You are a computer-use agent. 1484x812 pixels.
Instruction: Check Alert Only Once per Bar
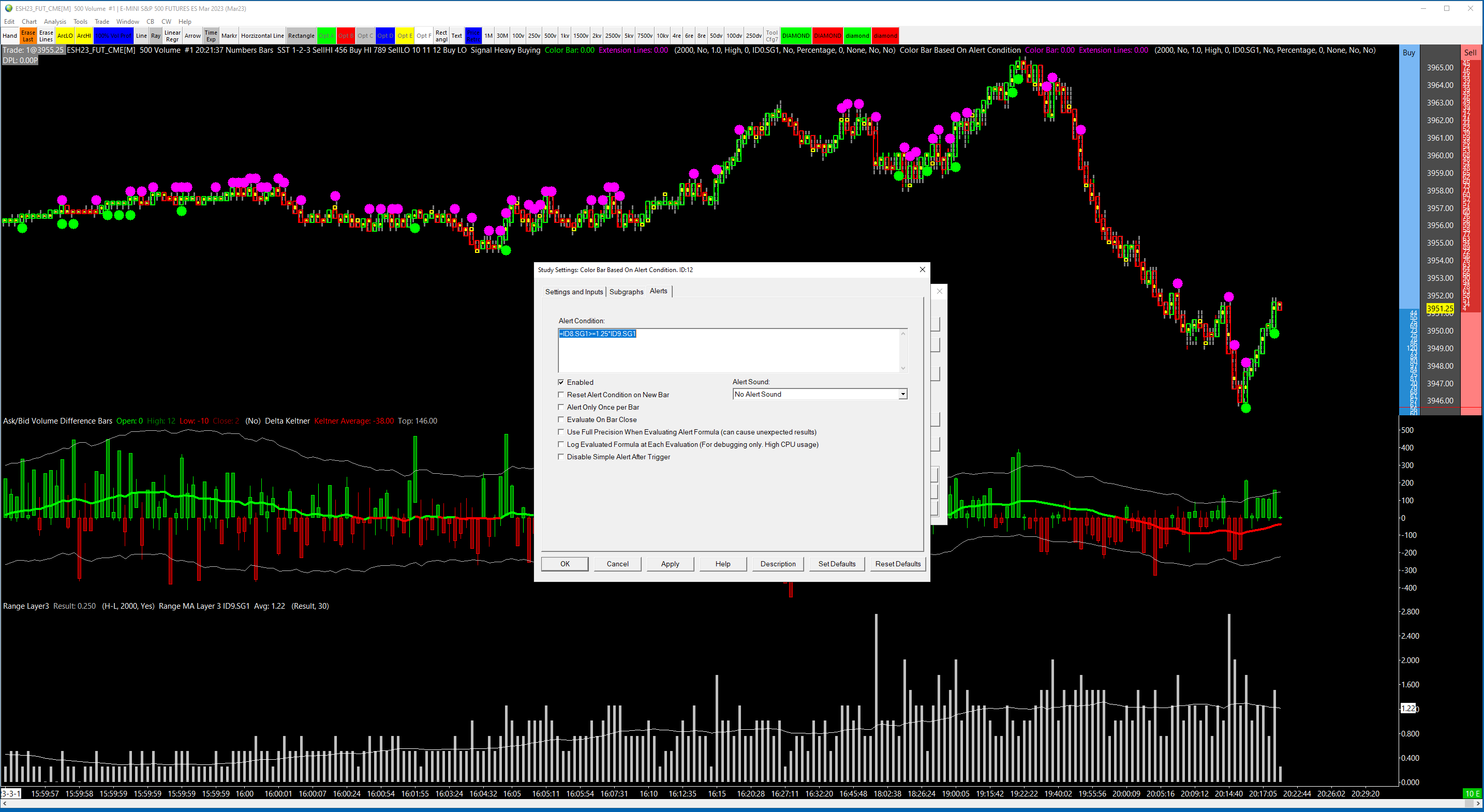pos(561,407)
